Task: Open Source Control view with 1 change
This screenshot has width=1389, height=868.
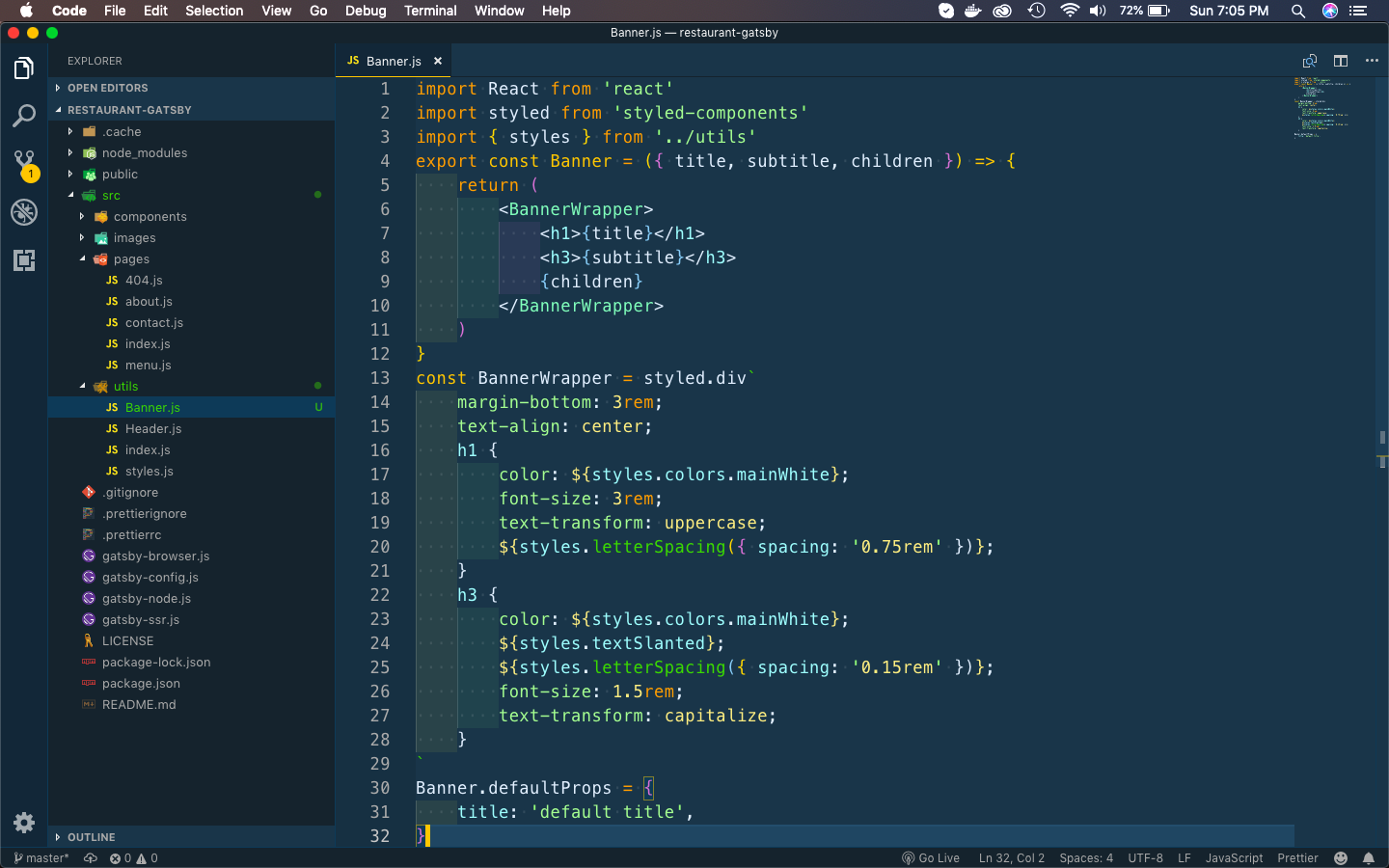Action: [x=24, y=164]
